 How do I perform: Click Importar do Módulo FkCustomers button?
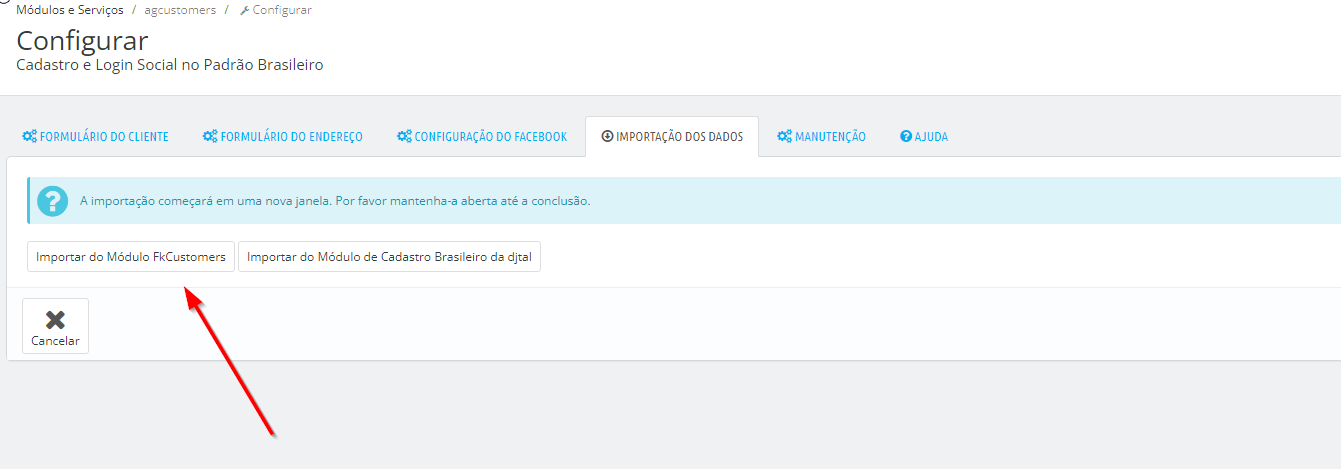[x=131, y=257]
